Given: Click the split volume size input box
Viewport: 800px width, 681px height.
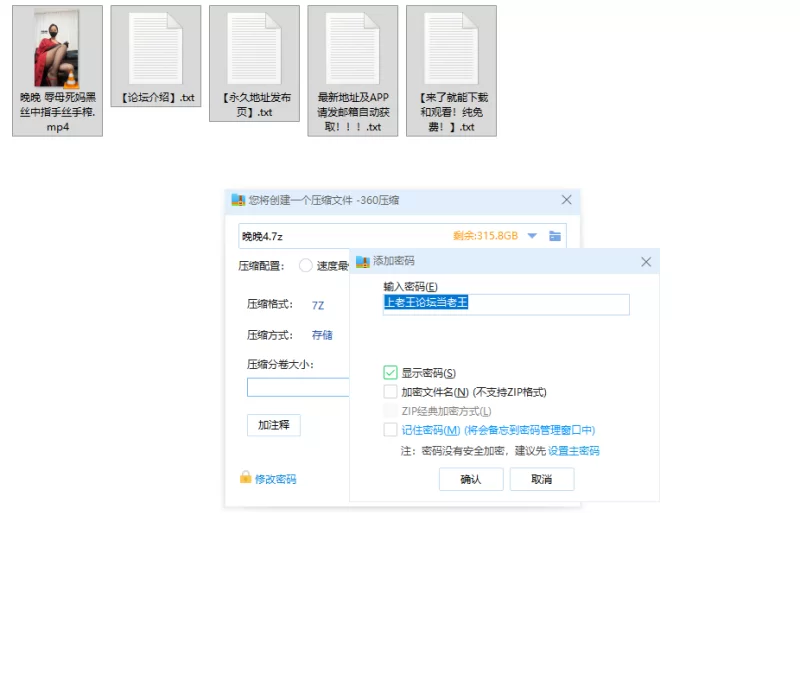Looking at the screenshot, I should coord(298,387).
